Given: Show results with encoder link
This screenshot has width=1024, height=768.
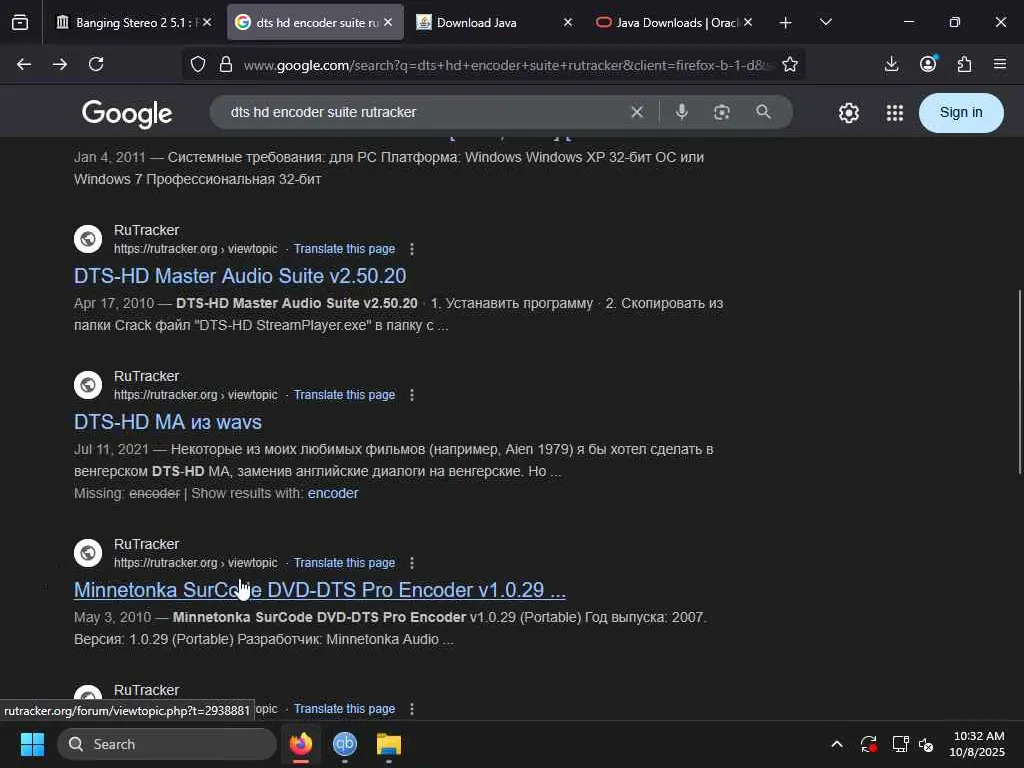Looking at the screenshot, I should click(x=333, y=494).
